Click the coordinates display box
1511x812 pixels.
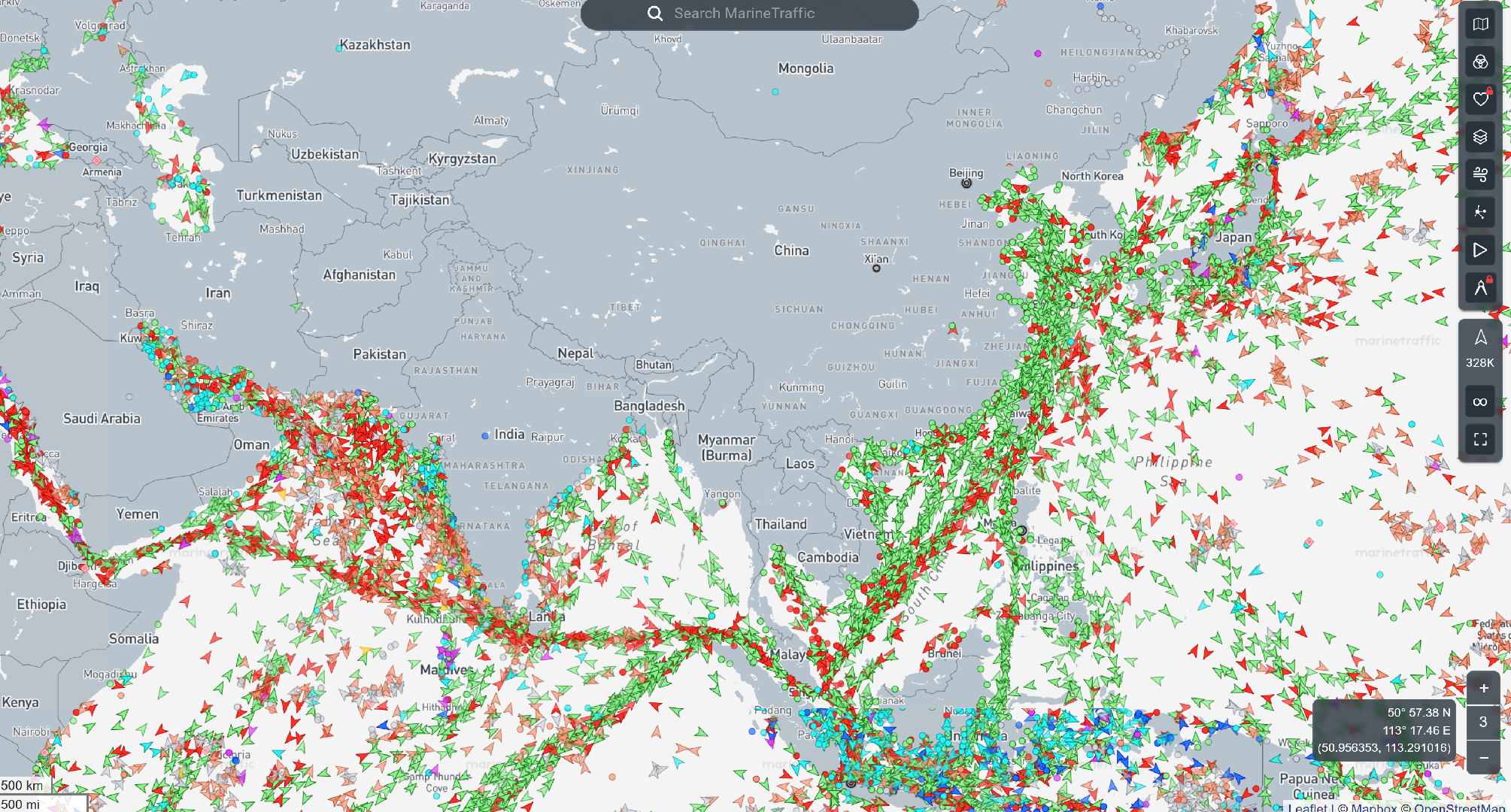pos(1384,730)
